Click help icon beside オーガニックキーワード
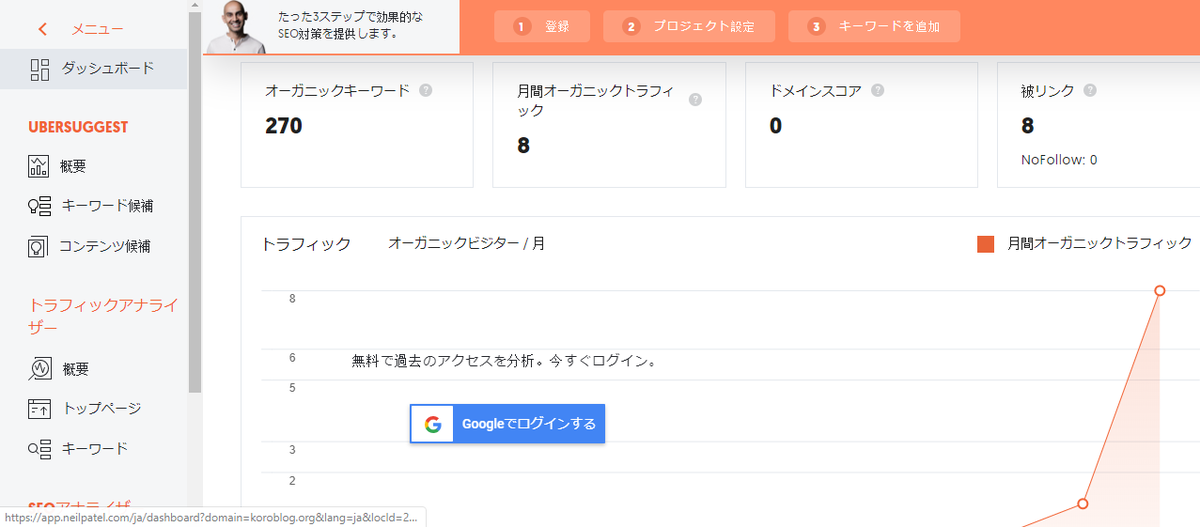The image size is (1200, 527). 426,90
